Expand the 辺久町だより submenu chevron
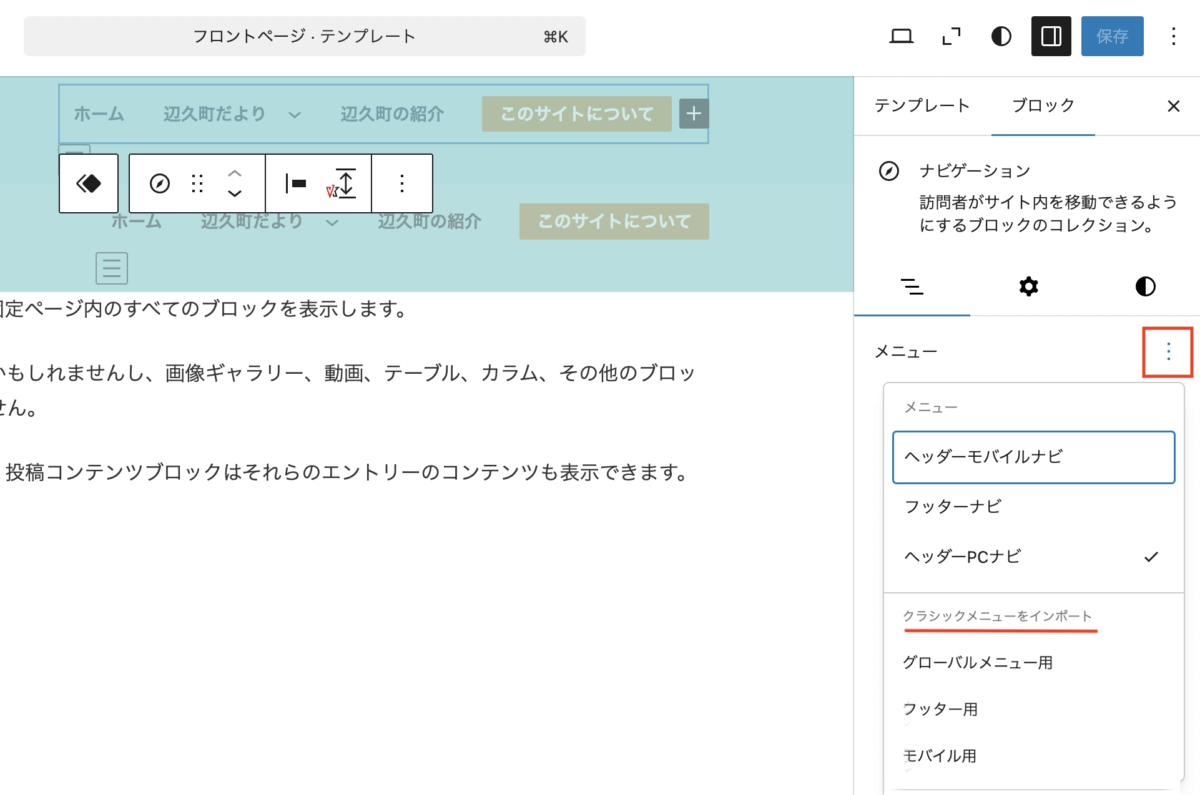This screenshot has height=795, width=1200. (x=295, y=115)
